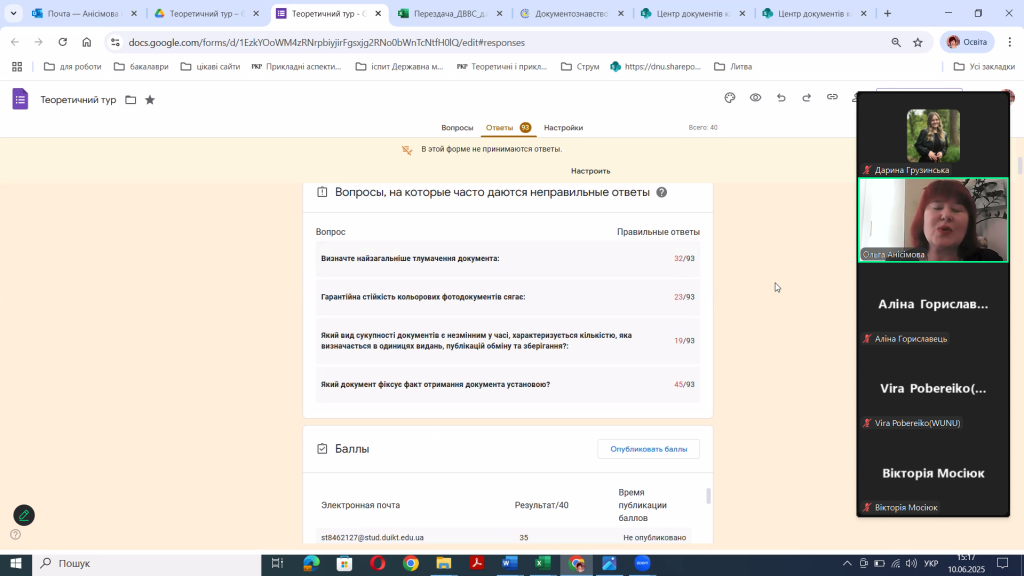Click the undo arrow in Forms header
Viewport: 1024px width, 576px height.
tap(781, 98)
